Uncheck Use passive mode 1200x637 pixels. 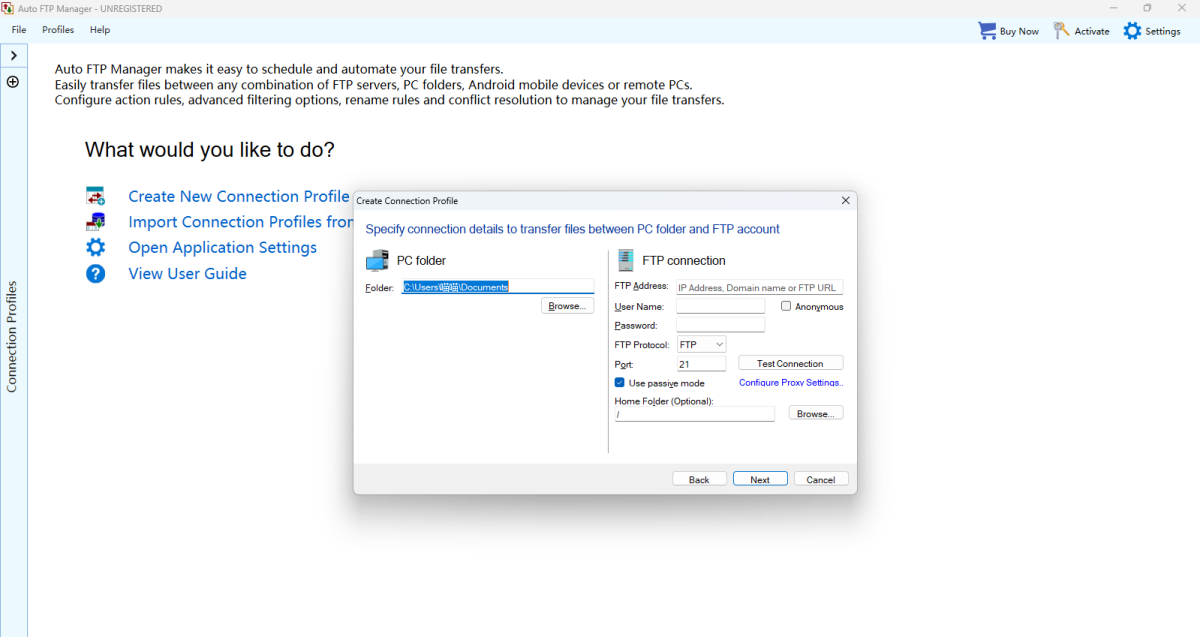(x=620, y=383)
